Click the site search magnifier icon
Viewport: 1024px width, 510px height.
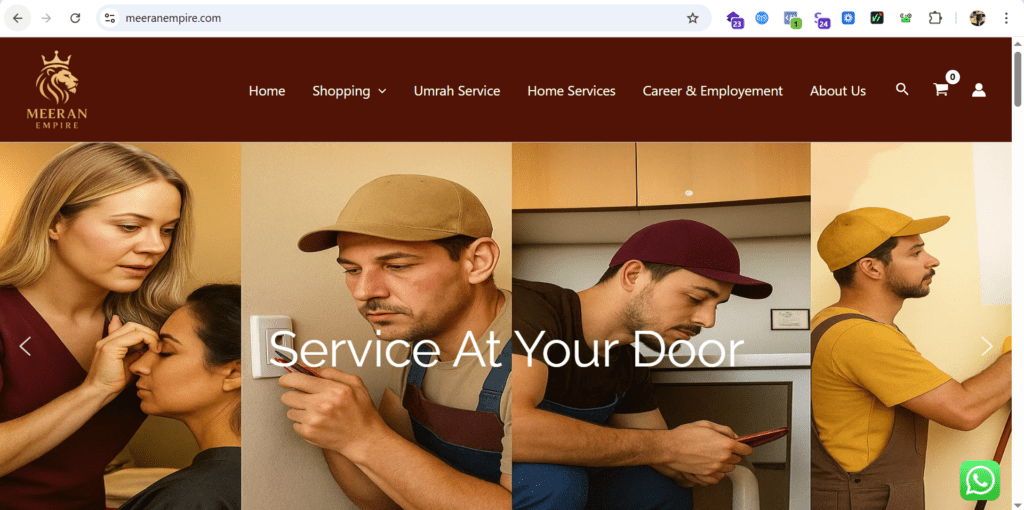coord(902,89)
